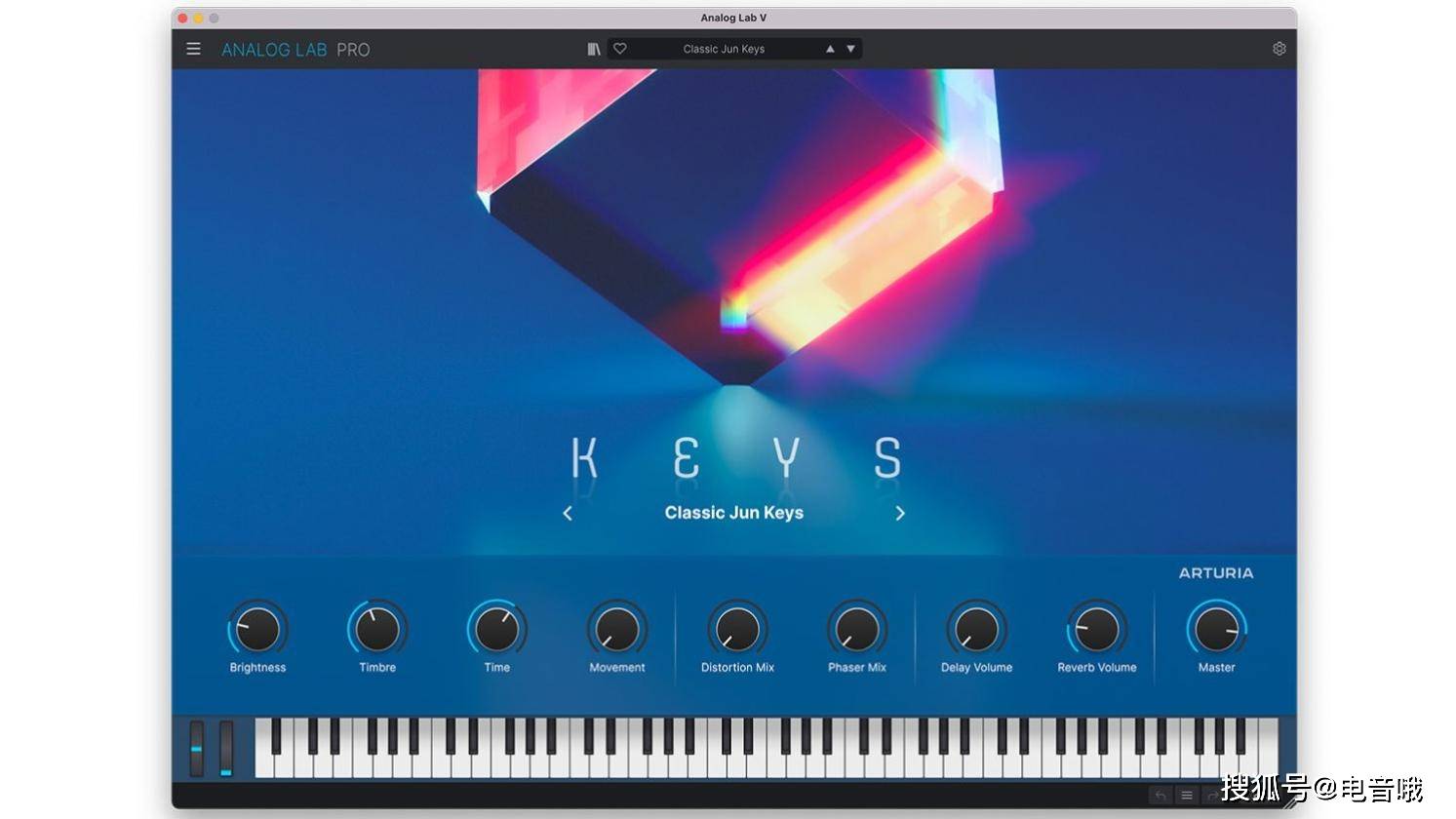1456x819 pixels.
Task: Go to previous preset with left chevron
Action: click(x=568, y=513)
